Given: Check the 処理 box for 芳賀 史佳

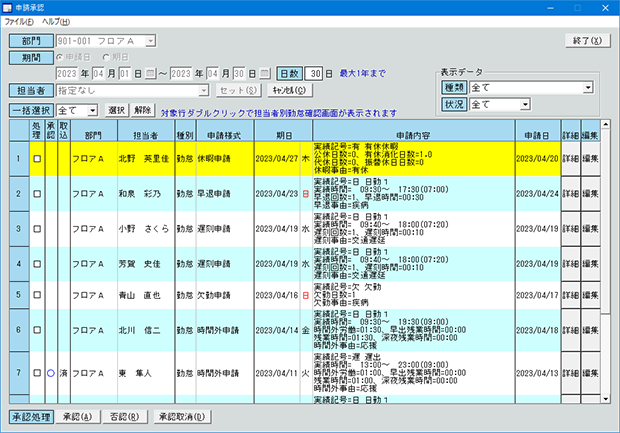Looking at the screenshot, I should [37, 264].
